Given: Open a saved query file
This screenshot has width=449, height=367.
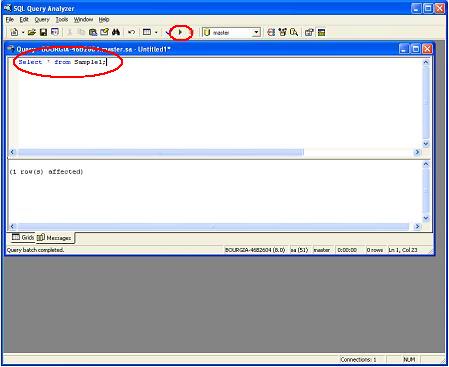Looking at the screenshot, I should (x=32, y=32).
